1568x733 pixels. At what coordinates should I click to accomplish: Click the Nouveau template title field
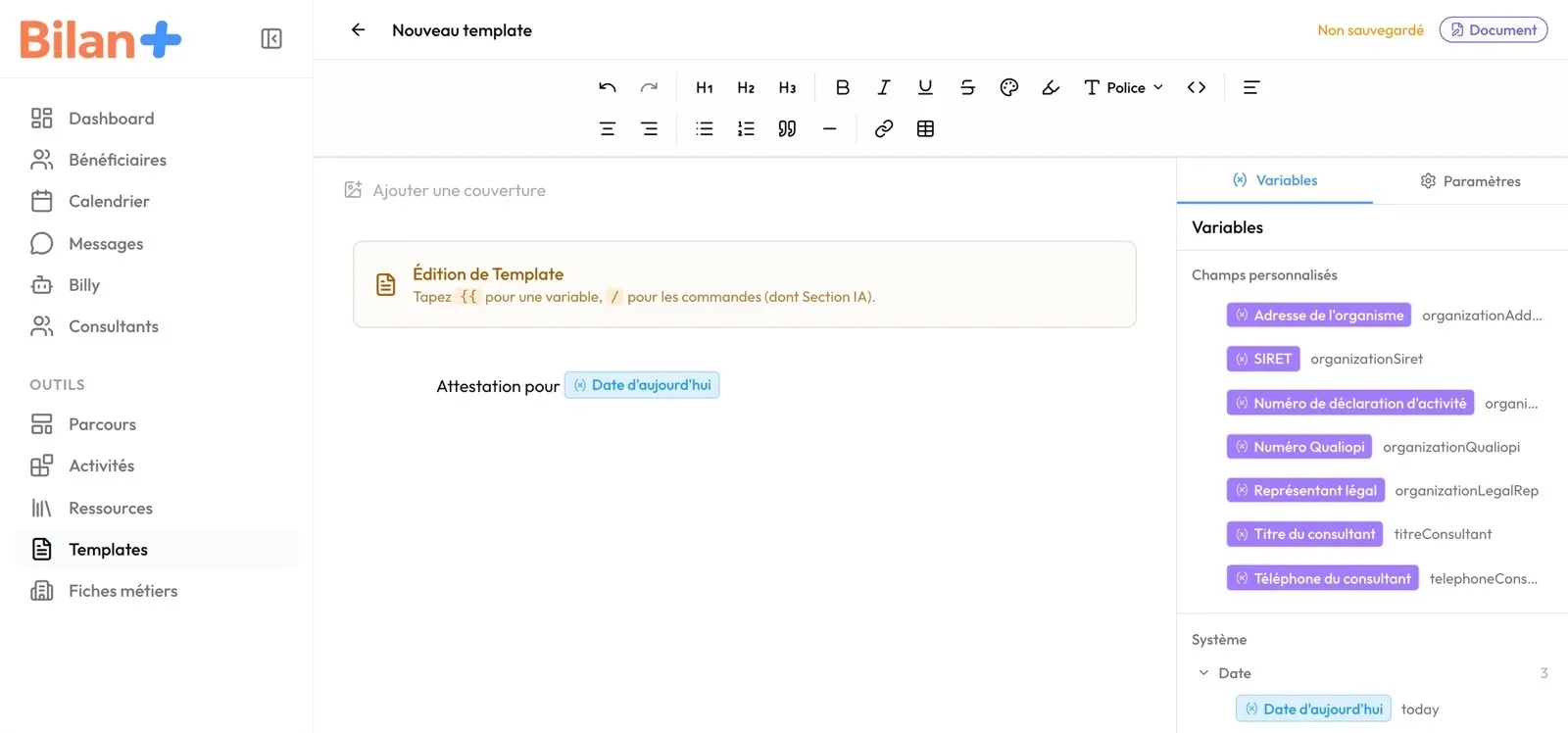point(462,30)
